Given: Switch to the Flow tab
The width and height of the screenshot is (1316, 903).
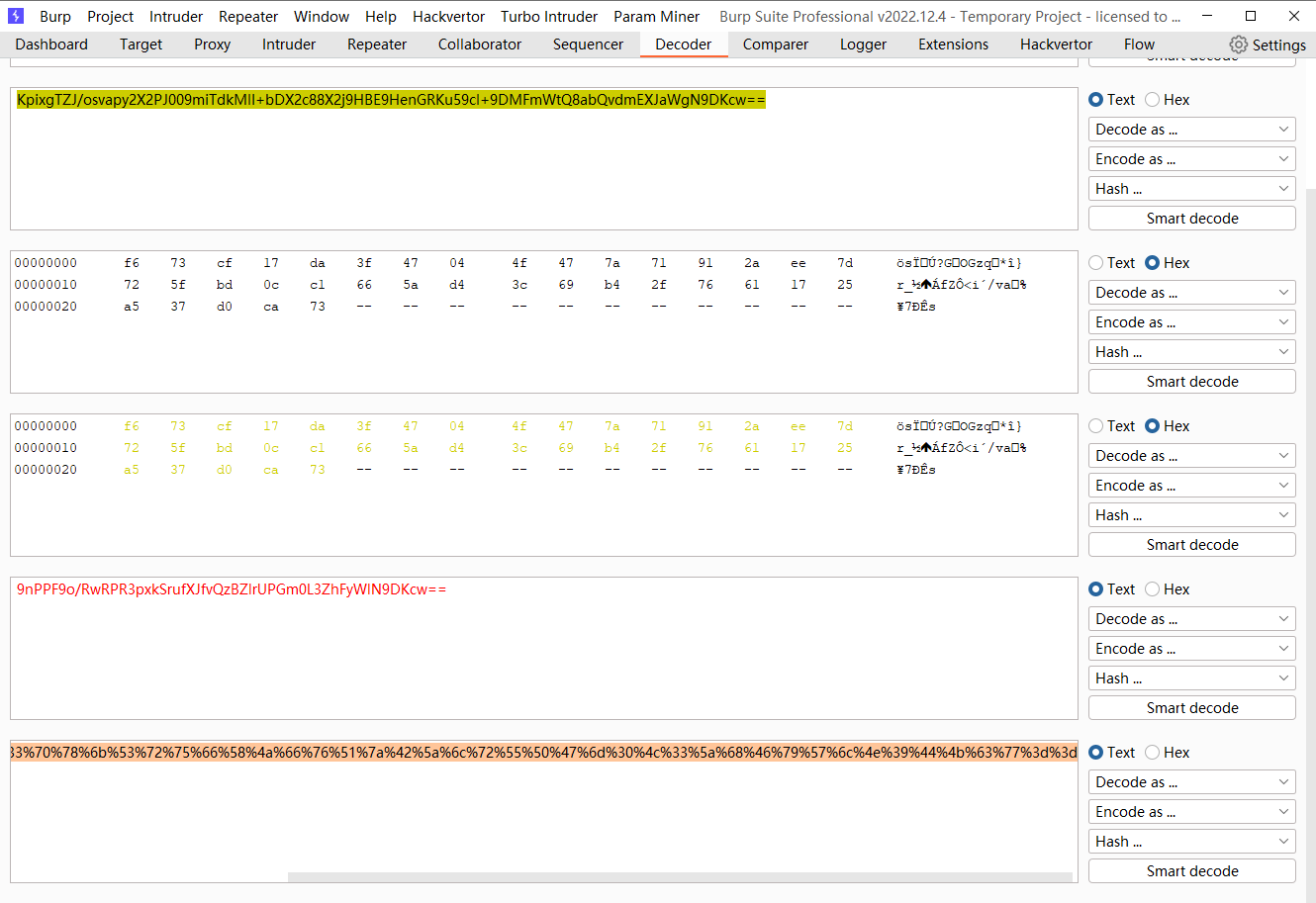Looking at the screenshot, I should pos(1139,45).
